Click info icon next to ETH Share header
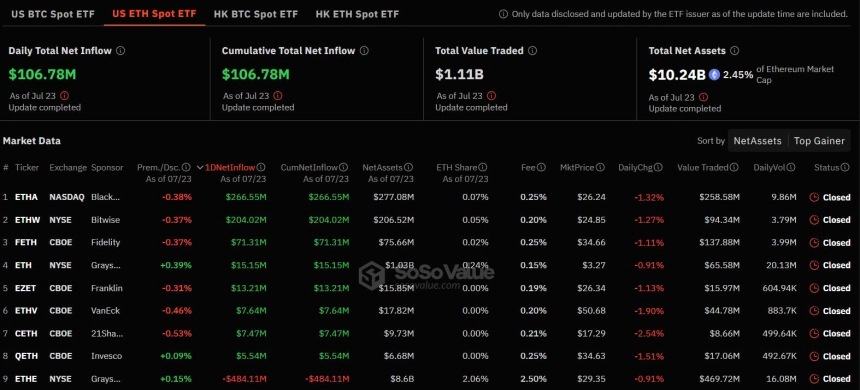 (x=483, y=167)
